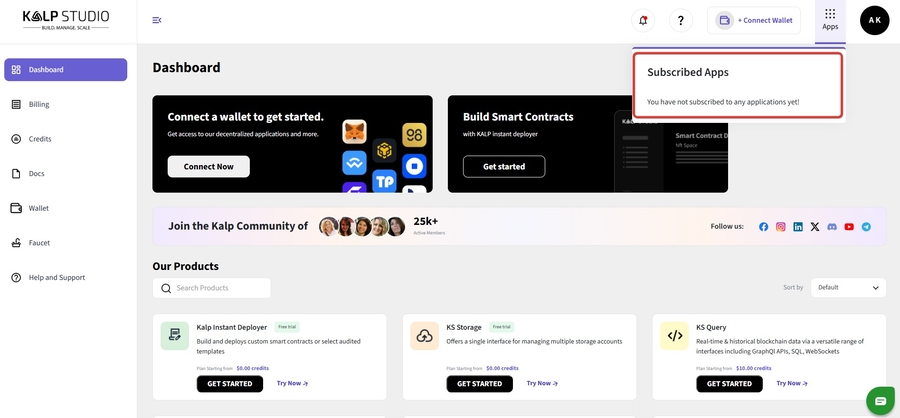Go to Credits in the sidebar
This screenshot has height=418, width=900.
[39, 139]
